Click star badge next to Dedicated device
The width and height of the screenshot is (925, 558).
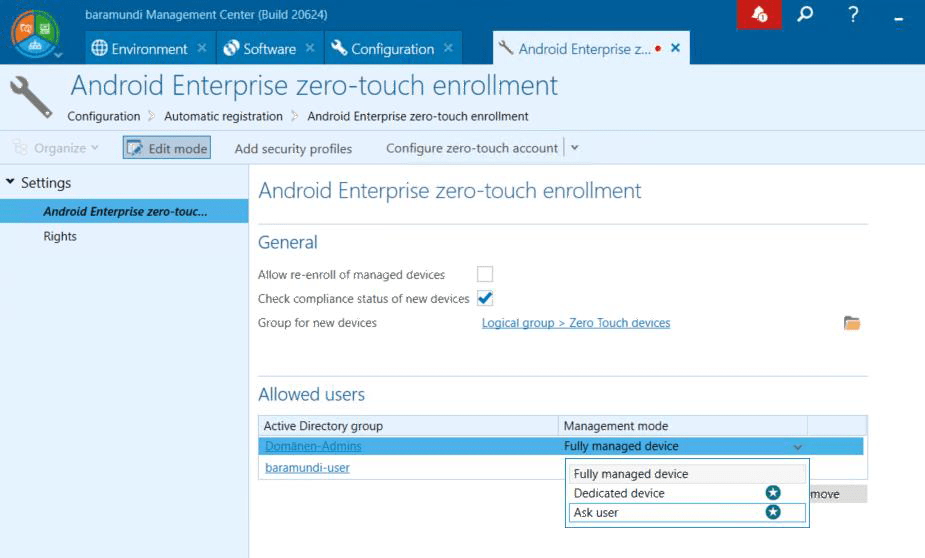coord(773,493)
